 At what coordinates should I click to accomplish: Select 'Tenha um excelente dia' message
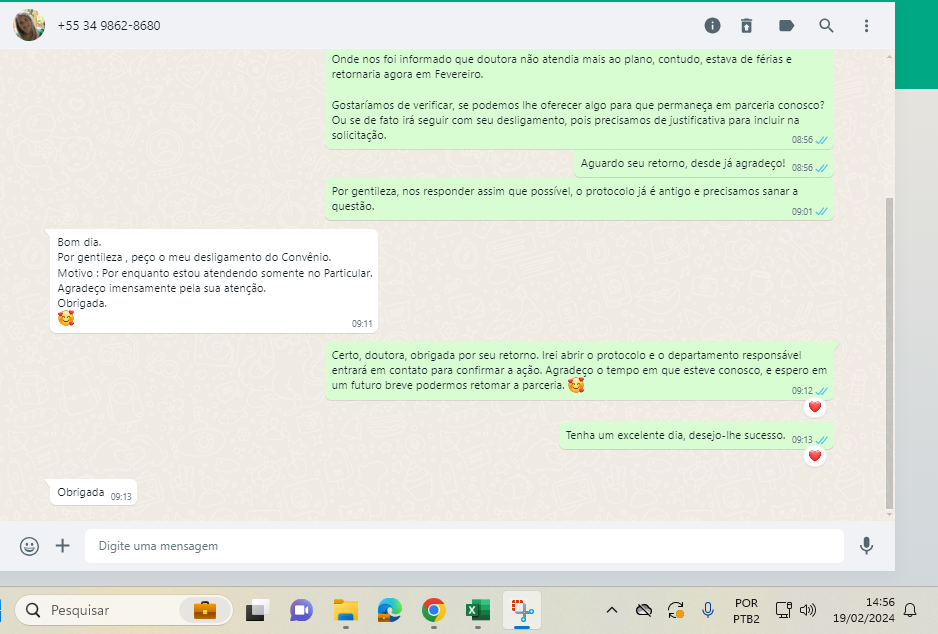pos(696,436)
